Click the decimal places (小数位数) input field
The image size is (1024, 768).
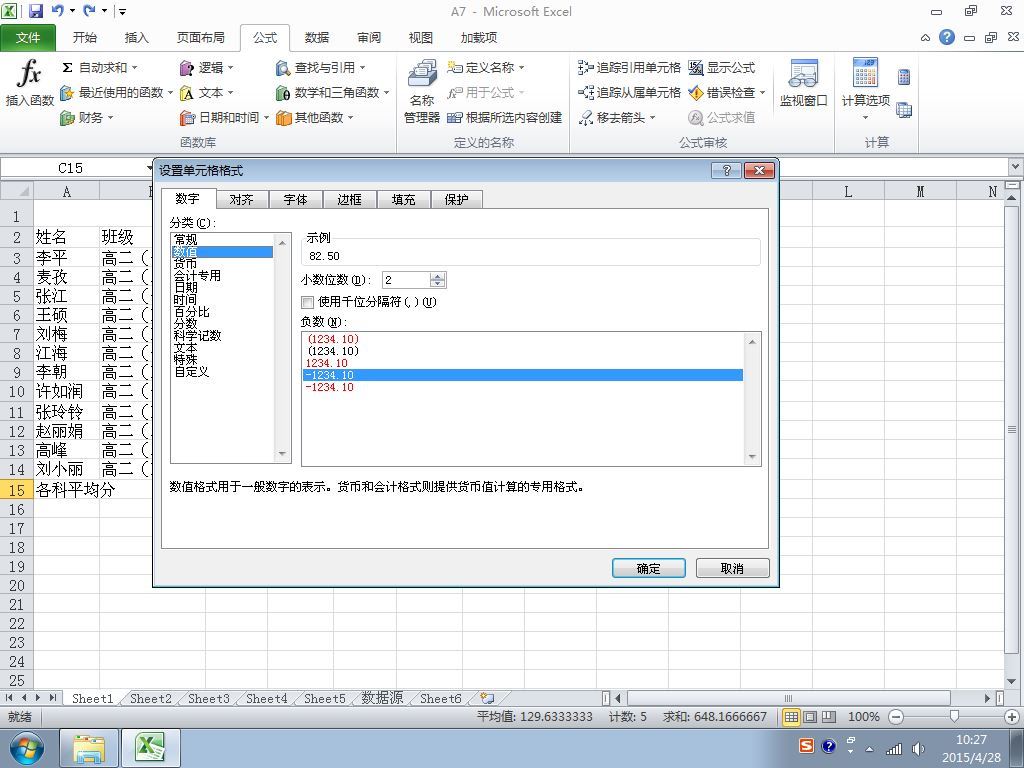pyautogui.click(x=406, y=280)
